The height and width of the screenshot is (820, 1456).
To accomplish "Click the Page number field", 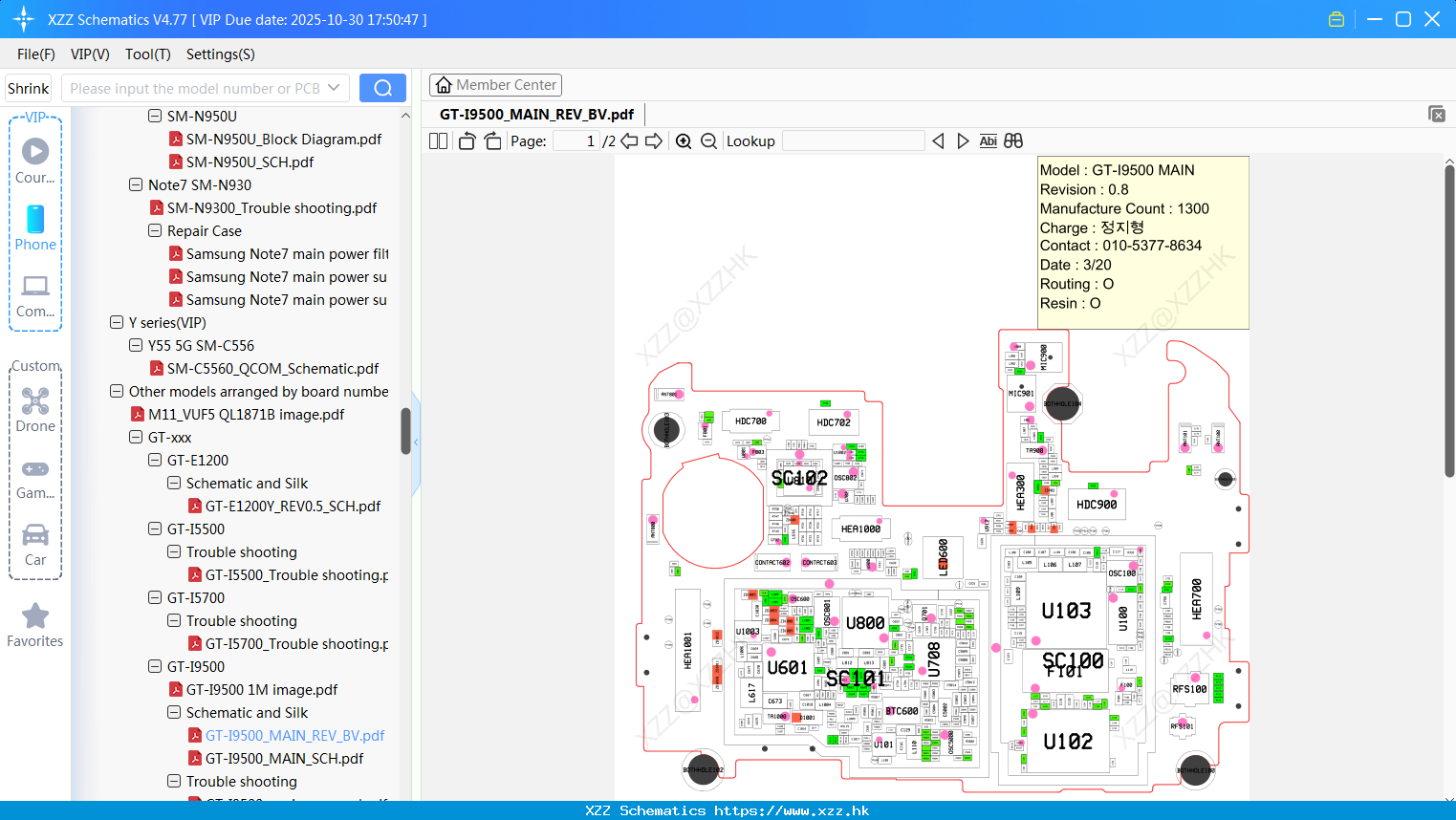I will coord(576,140).
